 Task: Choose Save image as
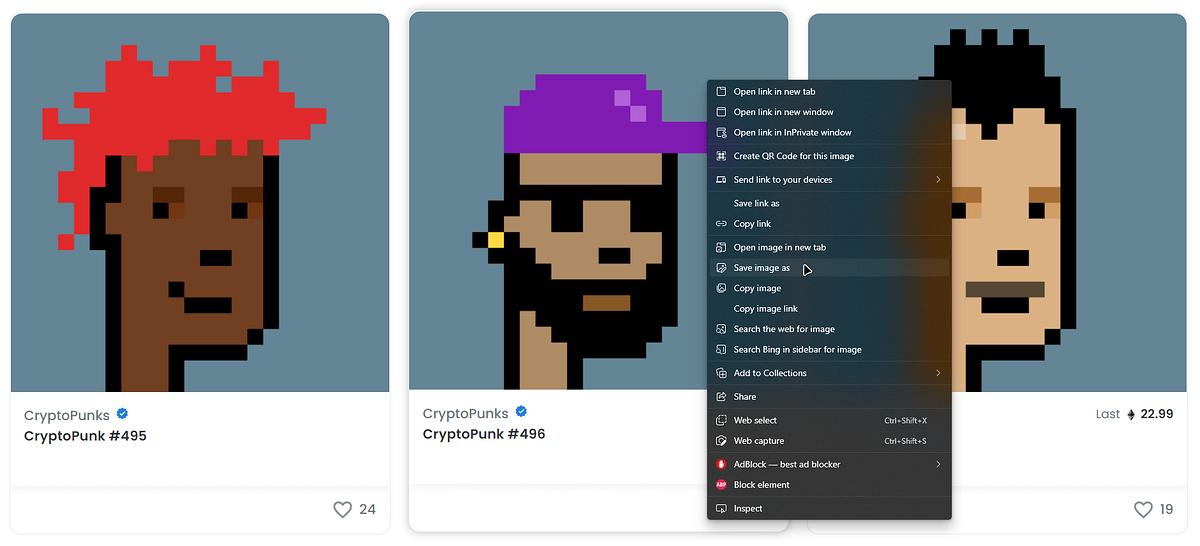[829, 268]
